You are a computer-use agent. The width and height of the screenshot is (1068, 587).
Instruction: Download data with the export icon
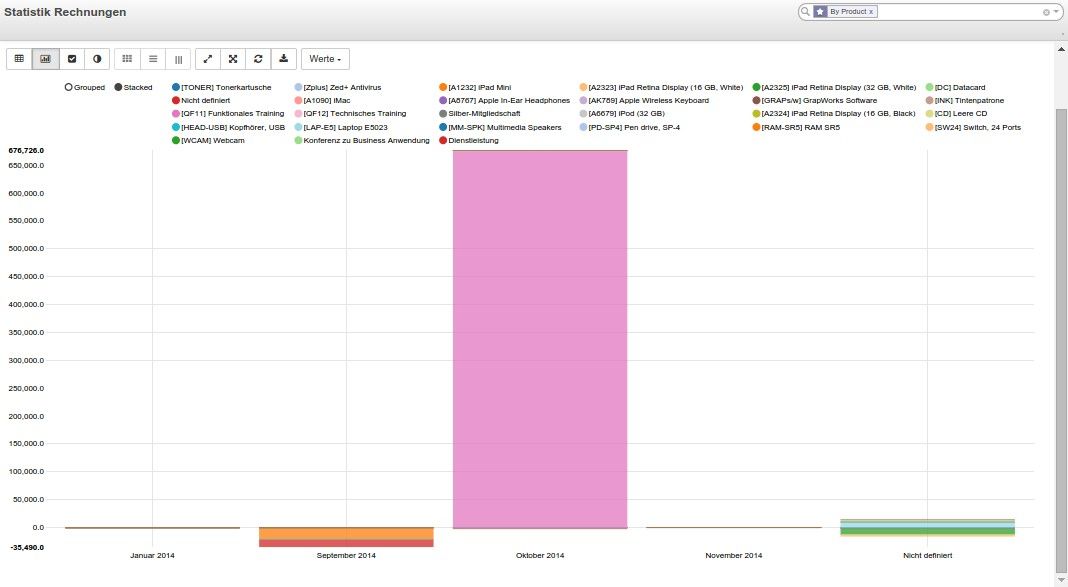pos(284,59)
